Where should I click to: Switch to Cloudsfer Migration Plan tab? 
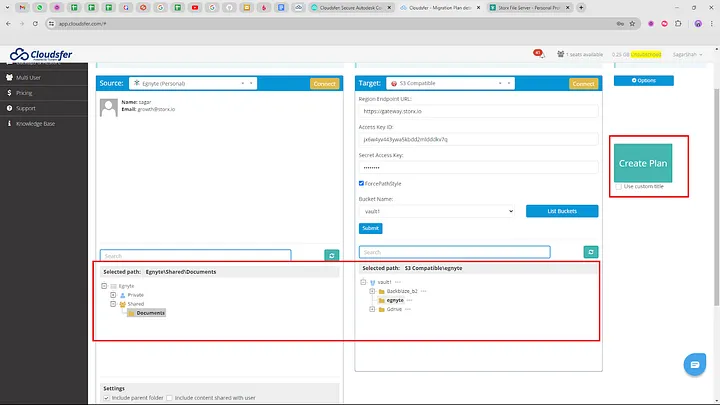click(440, 7)
